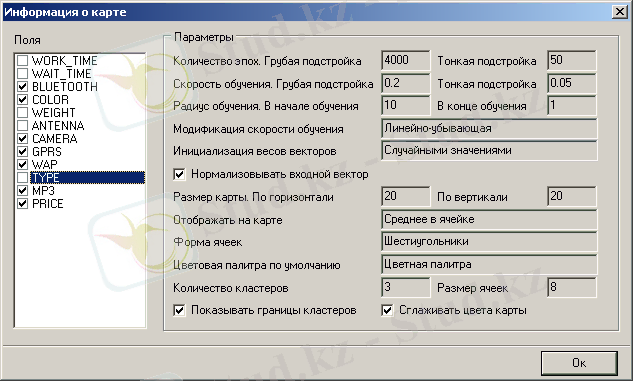Close the Информация о карте dialog
633x381 pixels.
point(620,12)
